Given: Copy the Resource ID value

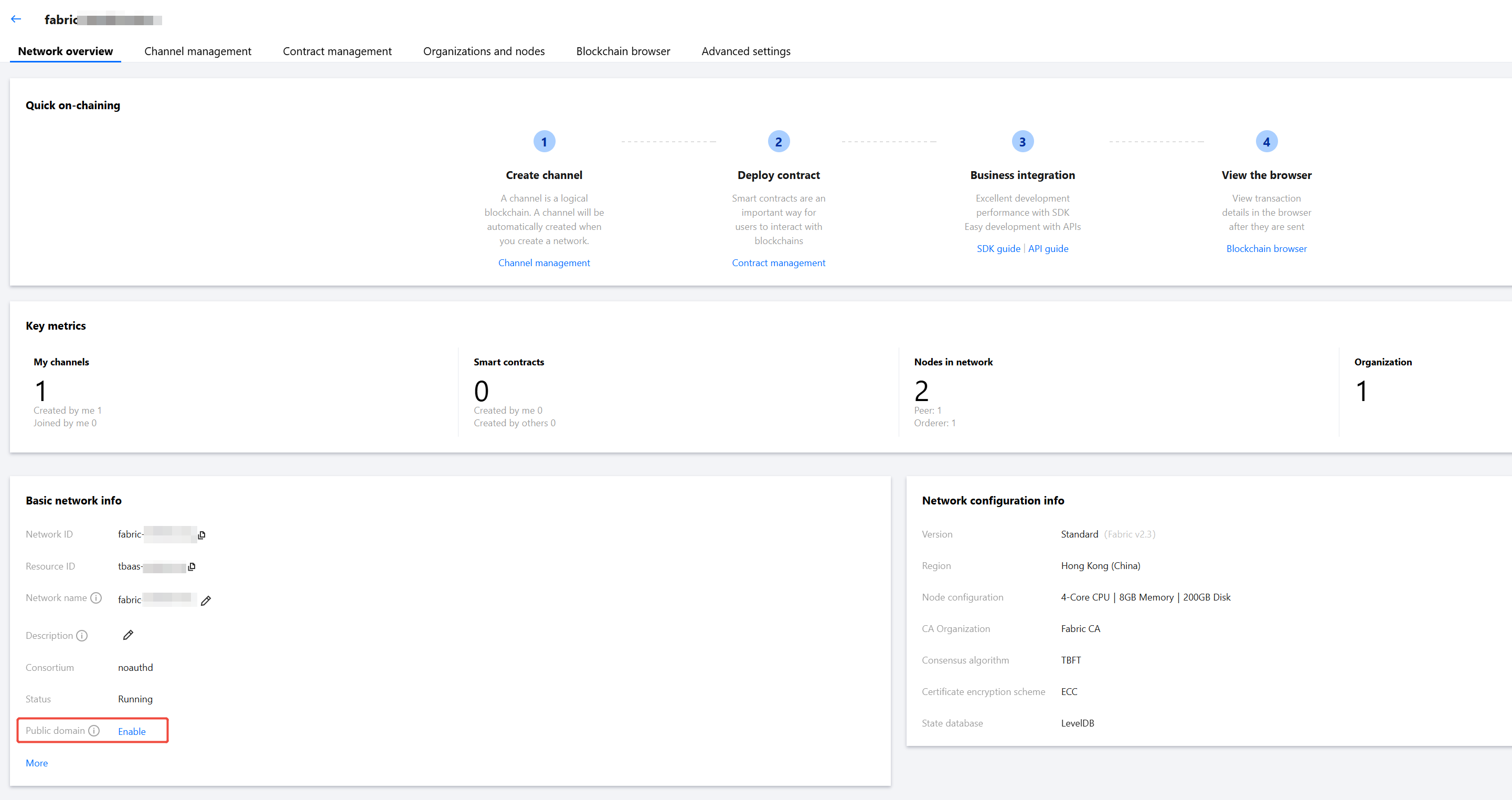Looking at the screenshot, I should 192,566.
